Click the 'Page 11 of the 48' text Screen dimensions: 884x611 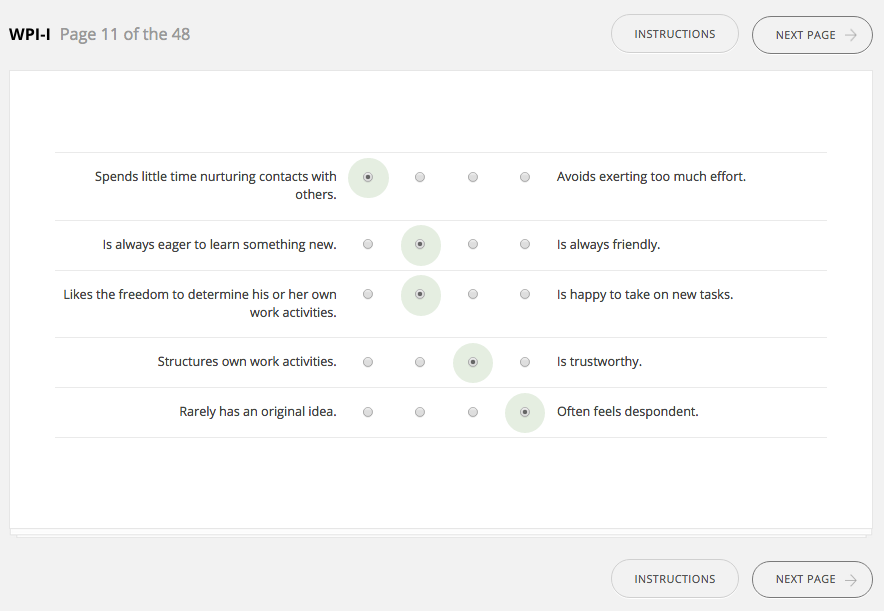125,34
